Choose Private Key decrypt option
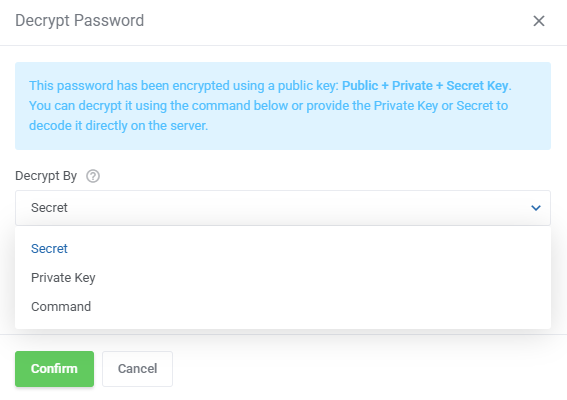This screenshot has height=400, width=567. [283, 277]
